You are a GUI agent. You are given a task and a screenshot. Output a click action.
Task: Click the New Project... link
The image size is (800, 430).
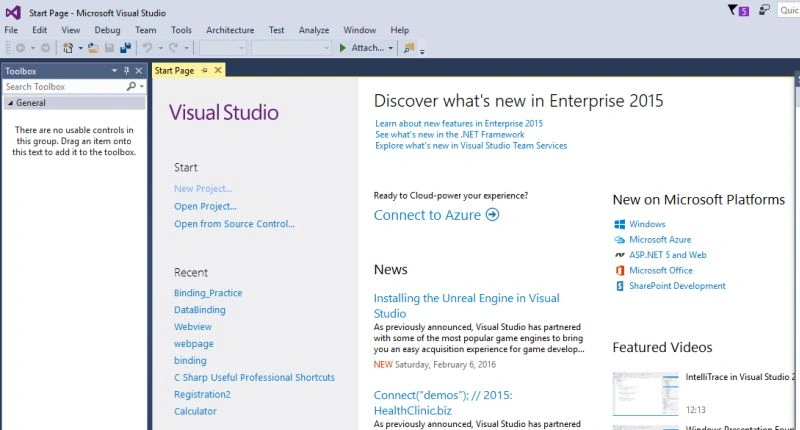pos(203,189)
